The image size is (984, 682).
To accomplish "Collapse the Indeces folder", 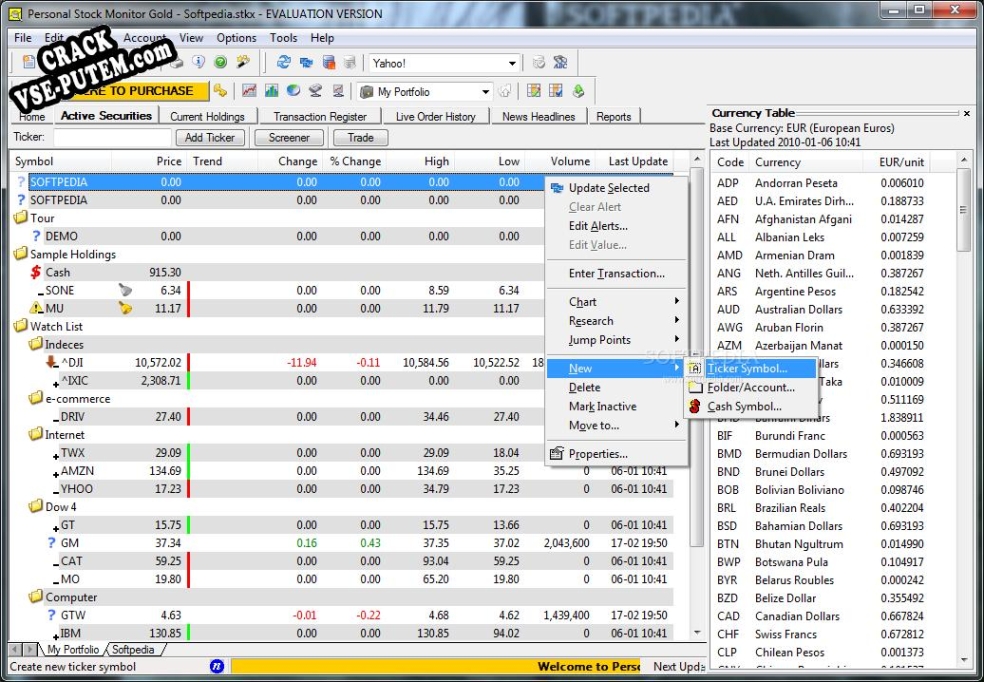I will (36, 344).
